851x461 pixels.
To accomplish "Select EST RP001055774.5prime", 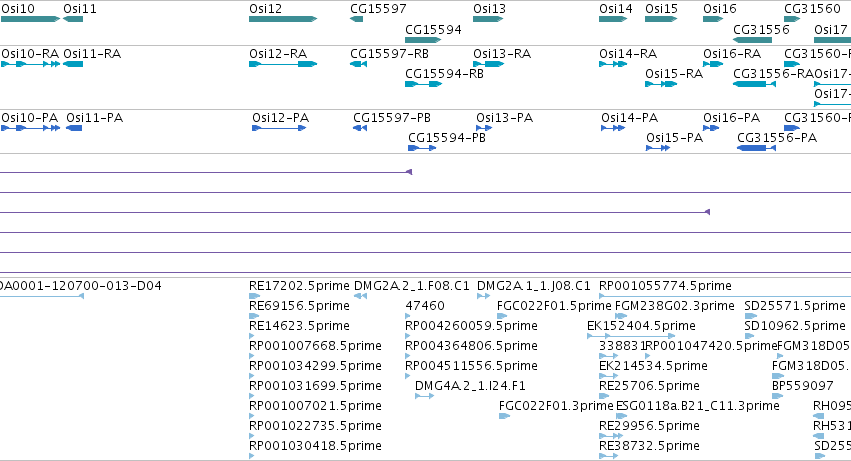I will click(x=665, y=286).
